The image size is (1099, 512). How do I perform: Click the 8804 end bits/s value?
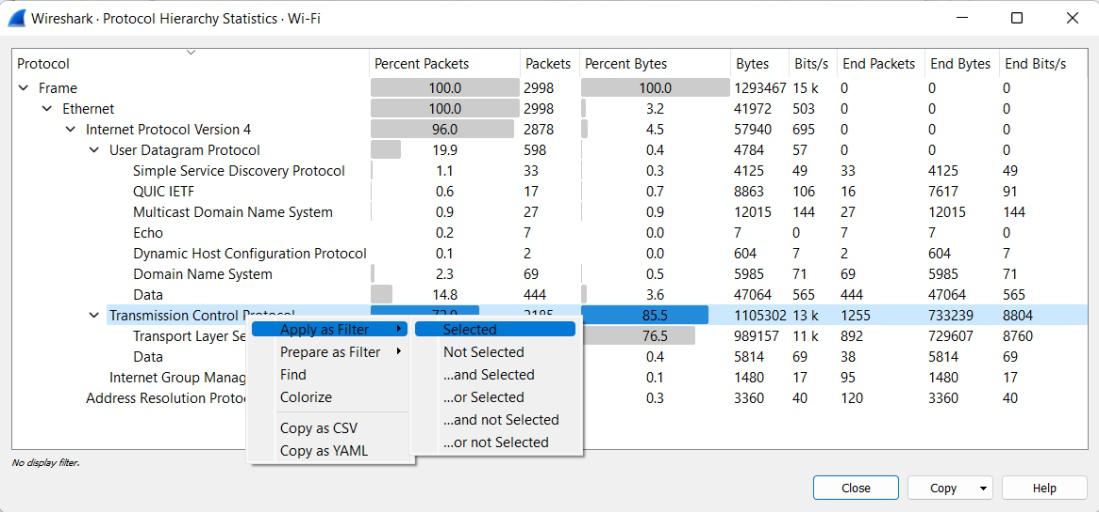(x=1018, y=316)
